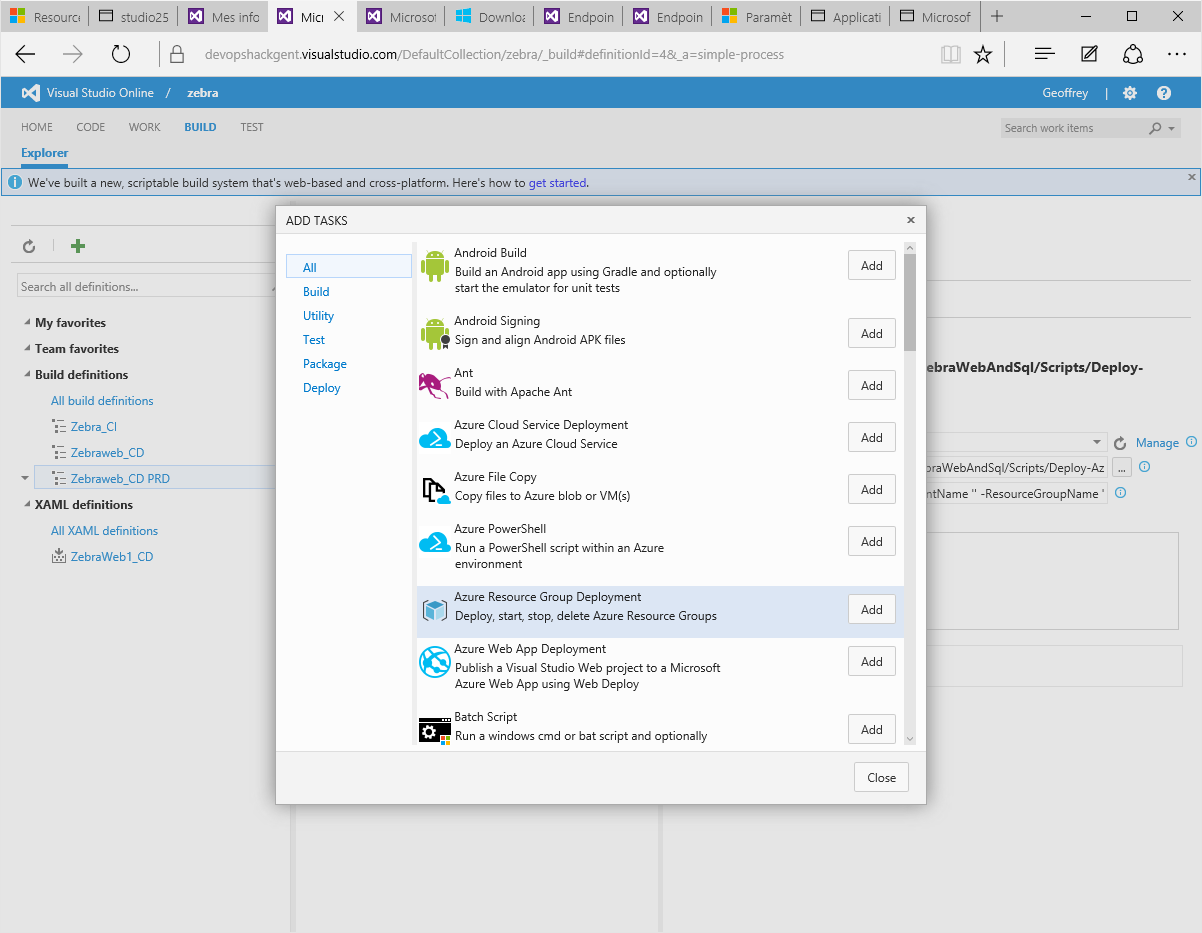Close the Add Tasks dialog with X
1202x933 pixels.
[x=910, y=220]
